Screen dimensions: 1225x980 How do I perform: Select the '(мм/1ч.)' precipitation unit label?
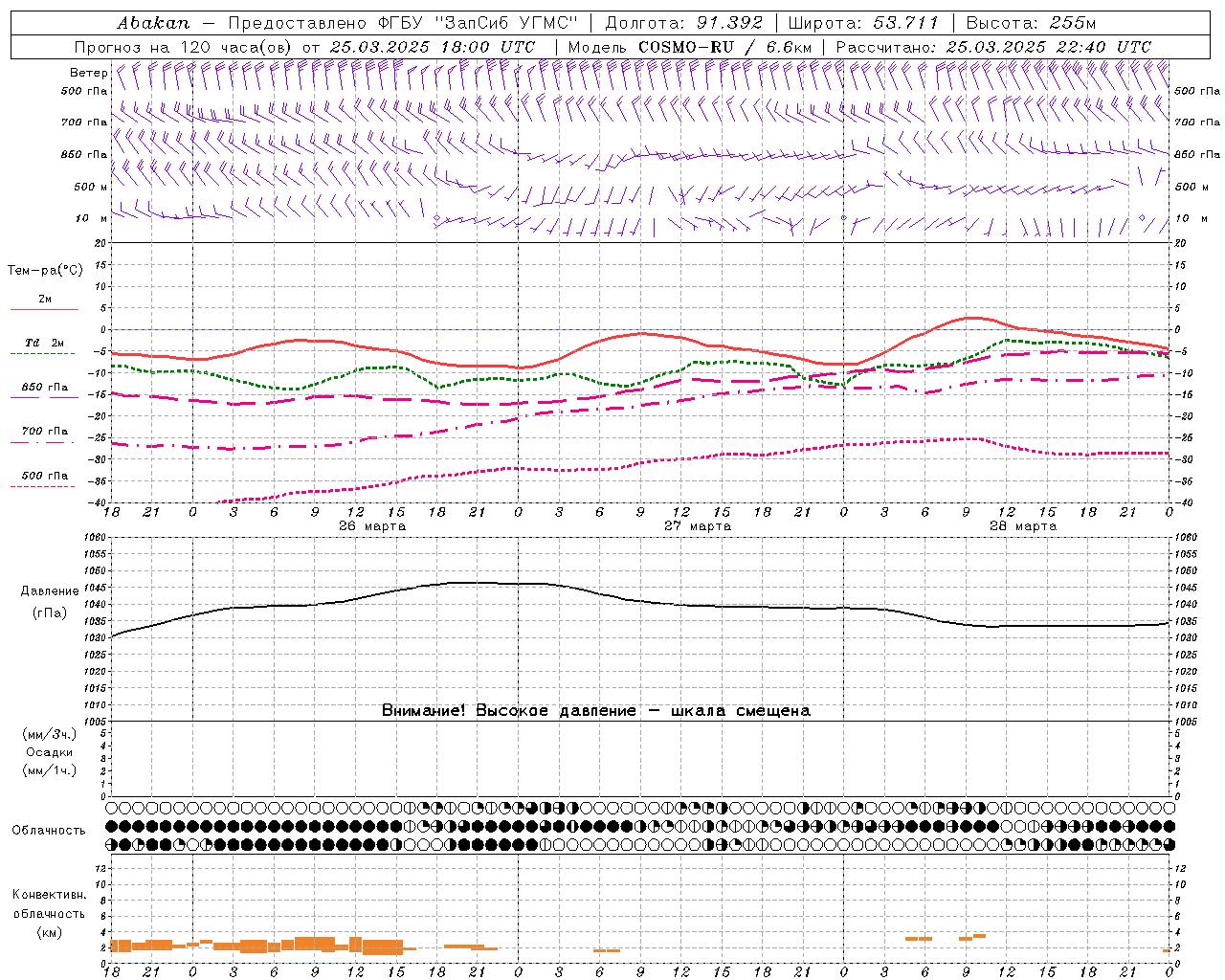(50, 770)
